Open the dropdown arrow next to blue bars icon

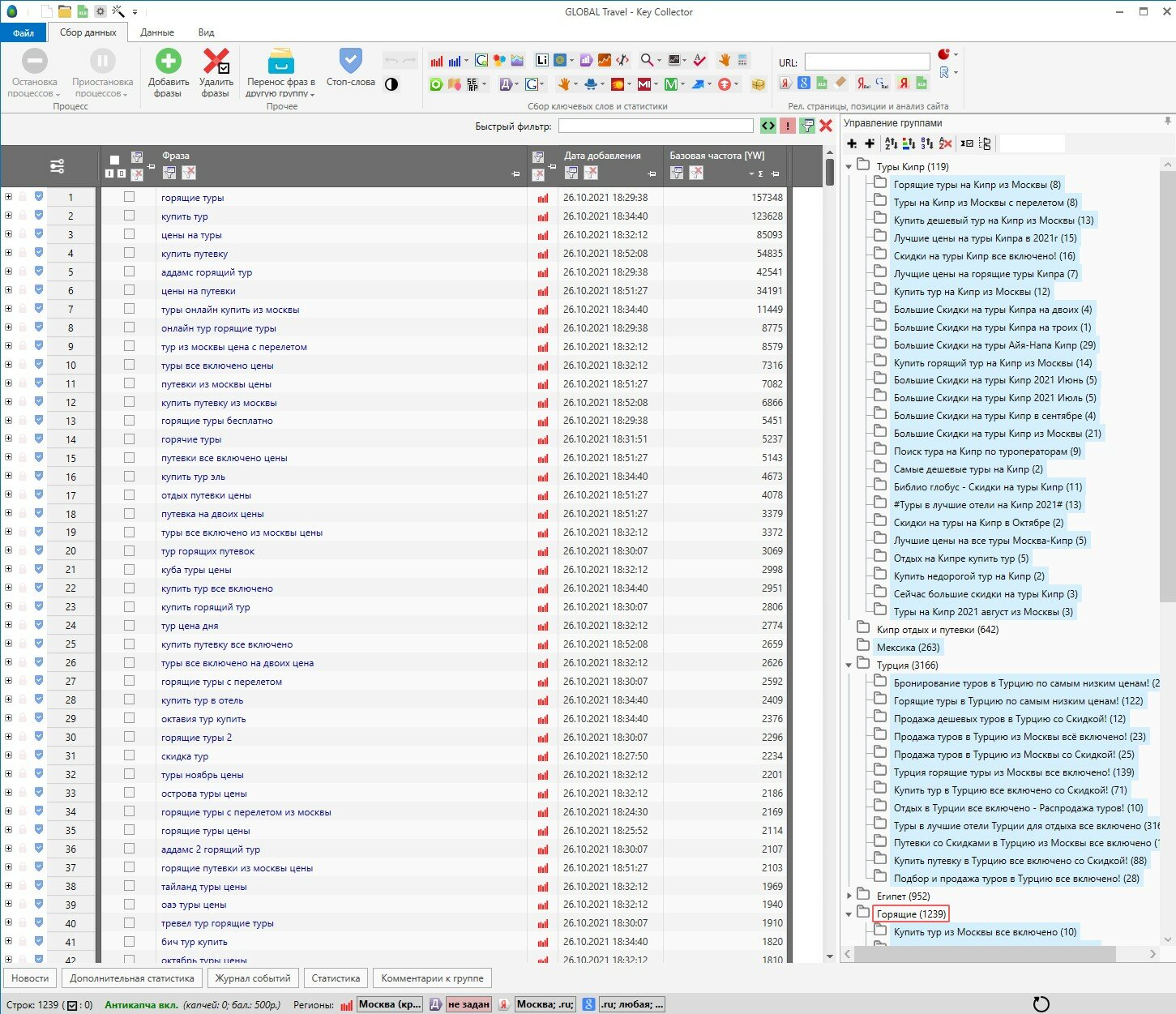point(466,60)
